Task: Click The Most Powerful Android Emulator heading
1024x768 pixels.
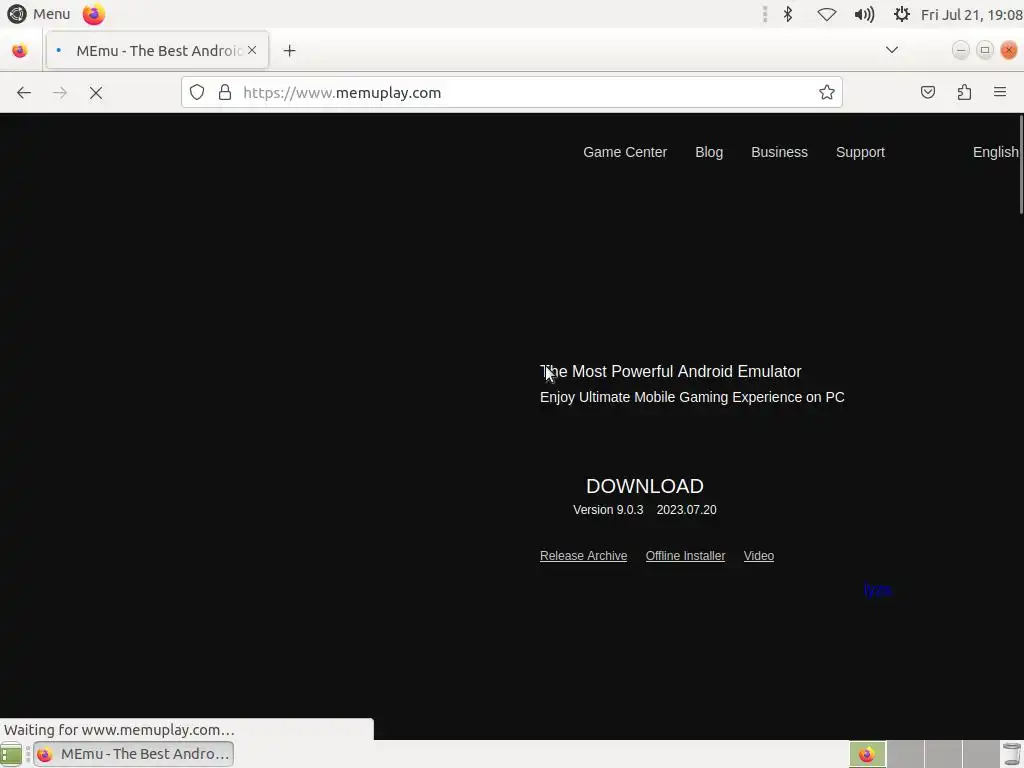Action: point(671,372)
